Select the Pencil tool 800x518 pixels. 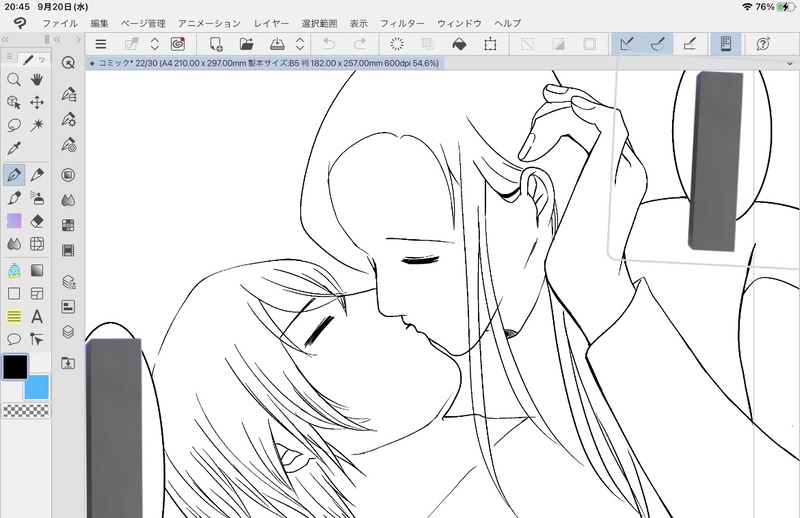[x=37, y=175]
